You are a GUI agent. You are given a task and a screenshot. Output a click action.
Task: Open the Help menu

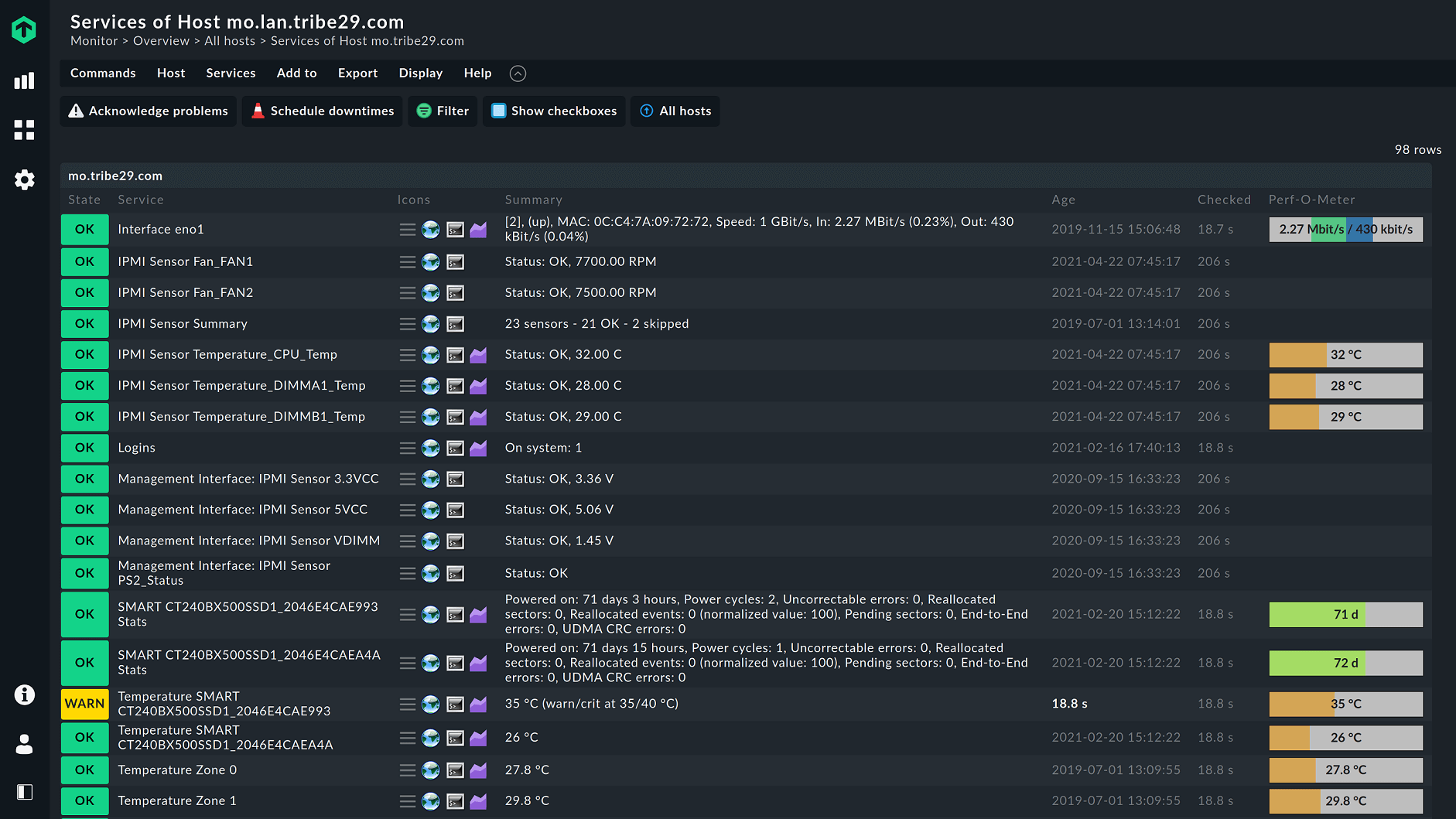pos(477,73)
